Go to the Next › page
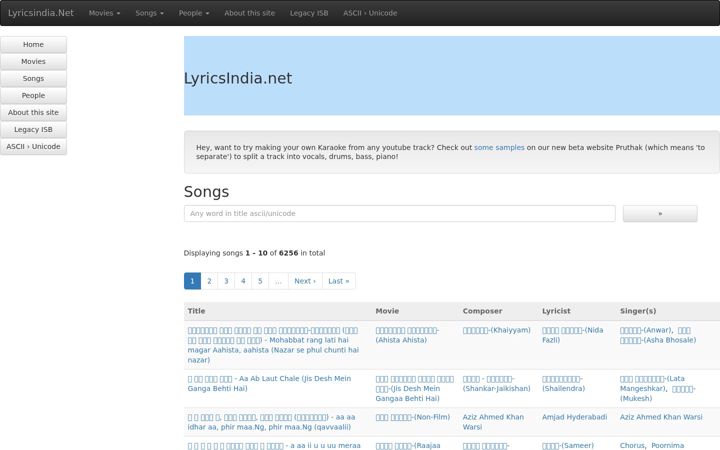Viewport: 720px width, 450px height. [305, 281]
